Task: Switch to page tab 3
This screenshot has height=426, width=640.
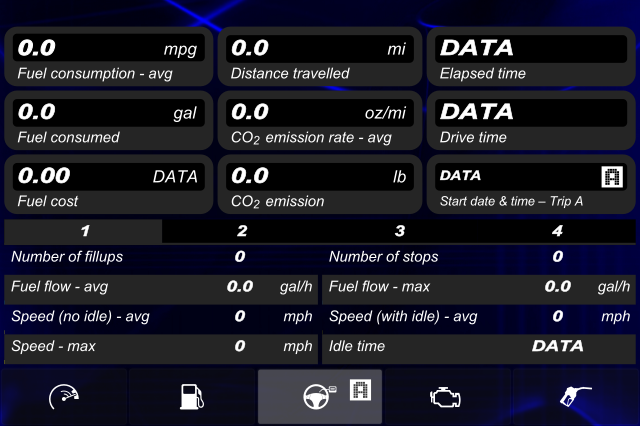Action: pos(400,231)
